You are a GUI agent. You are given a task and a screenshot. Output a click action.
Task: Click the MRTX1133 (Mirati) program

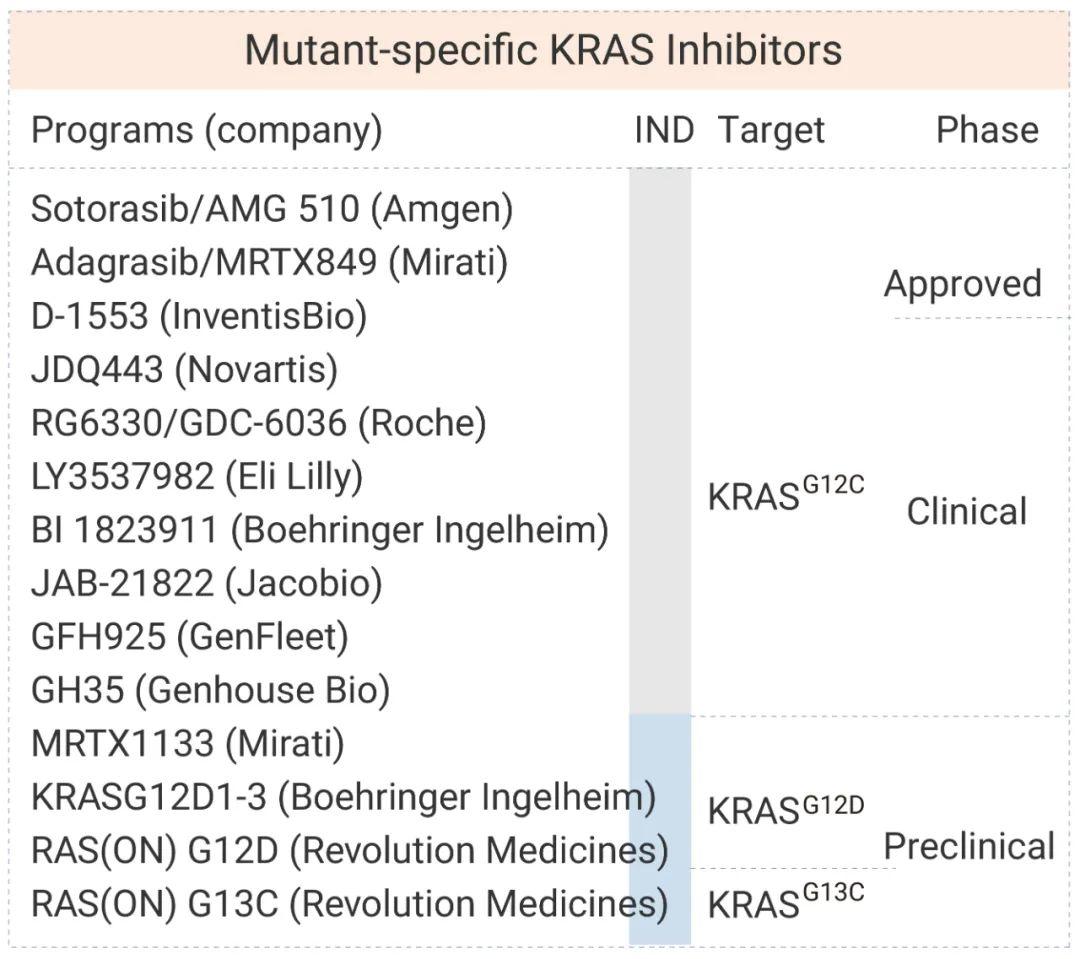(x=188, y=744)
